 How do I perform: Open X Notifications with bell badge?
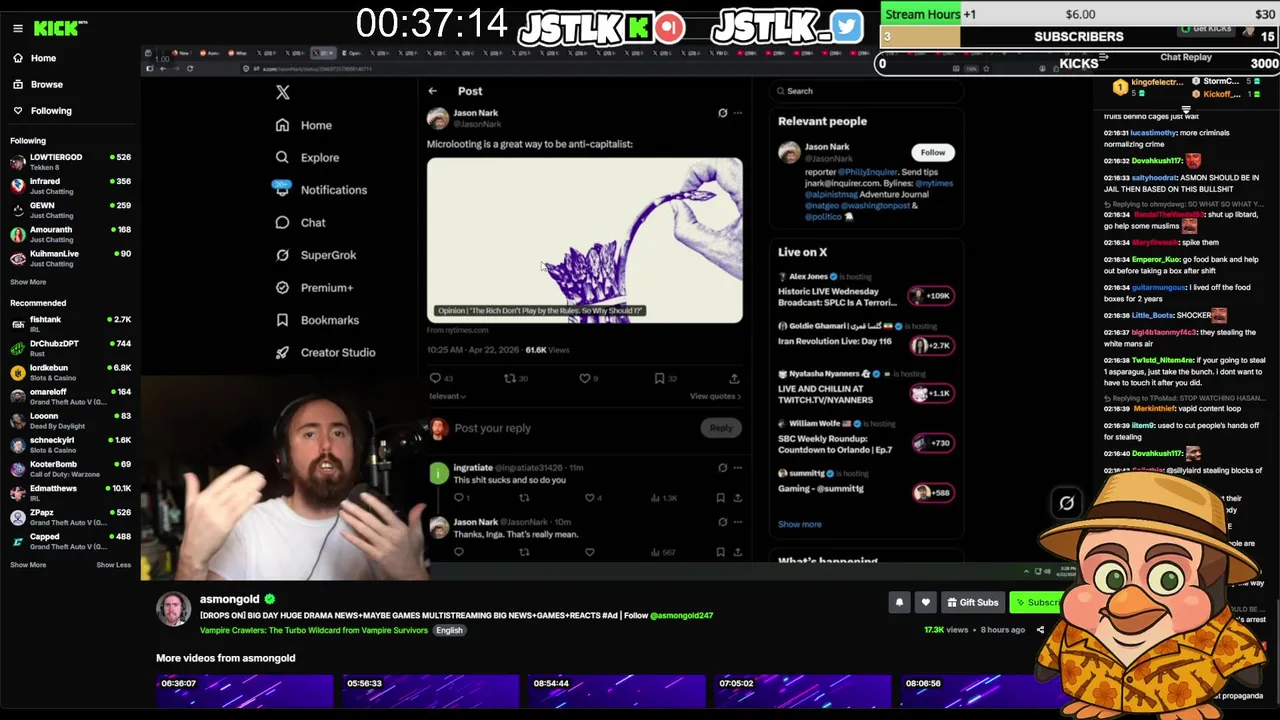[x=321, y=189]
